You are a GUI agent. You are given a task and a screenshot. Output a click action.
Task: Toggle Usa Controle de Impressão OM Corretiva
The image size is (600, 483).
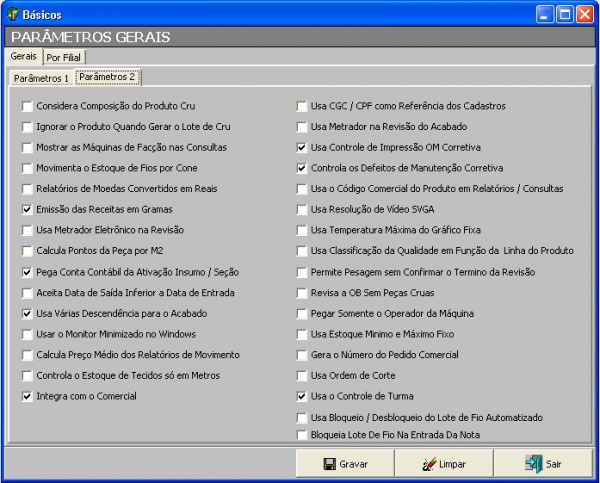pos(302,147)
